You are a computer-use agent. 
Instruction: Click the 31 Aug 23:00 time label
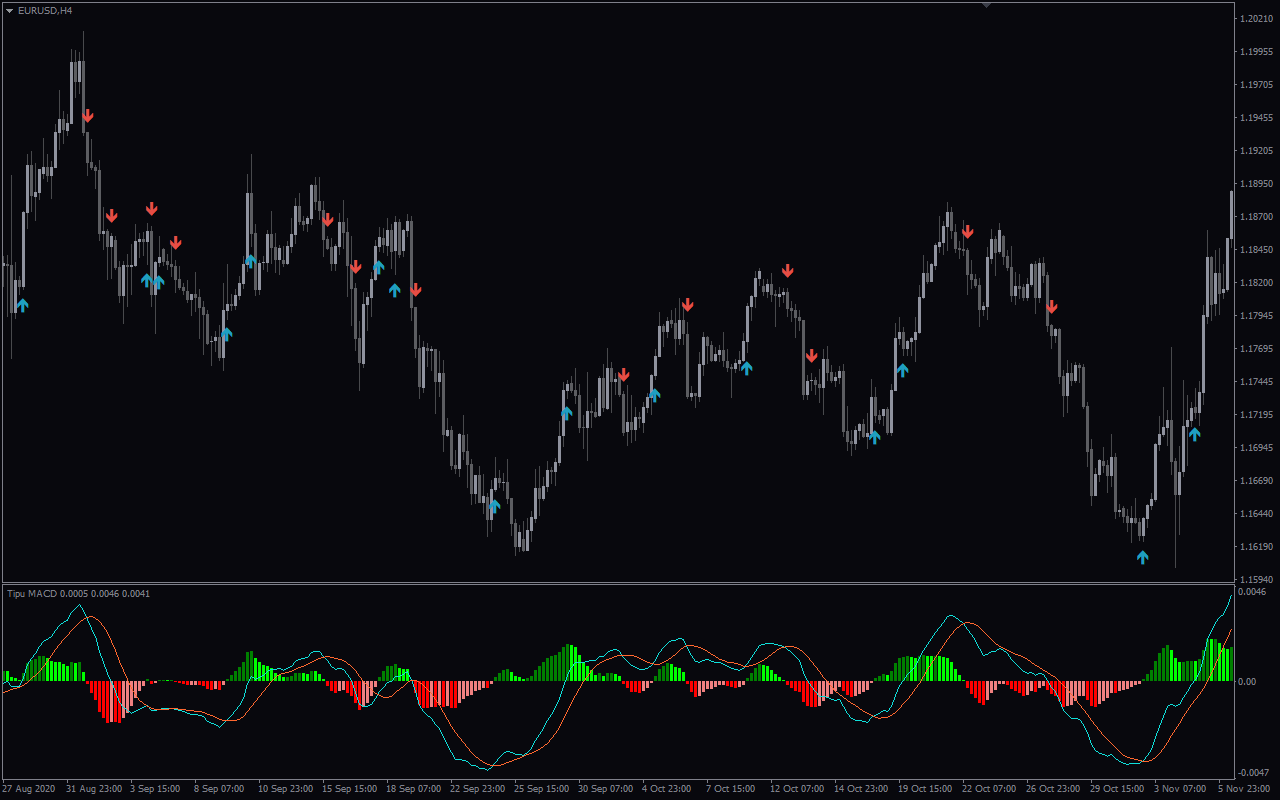(94, 789)
